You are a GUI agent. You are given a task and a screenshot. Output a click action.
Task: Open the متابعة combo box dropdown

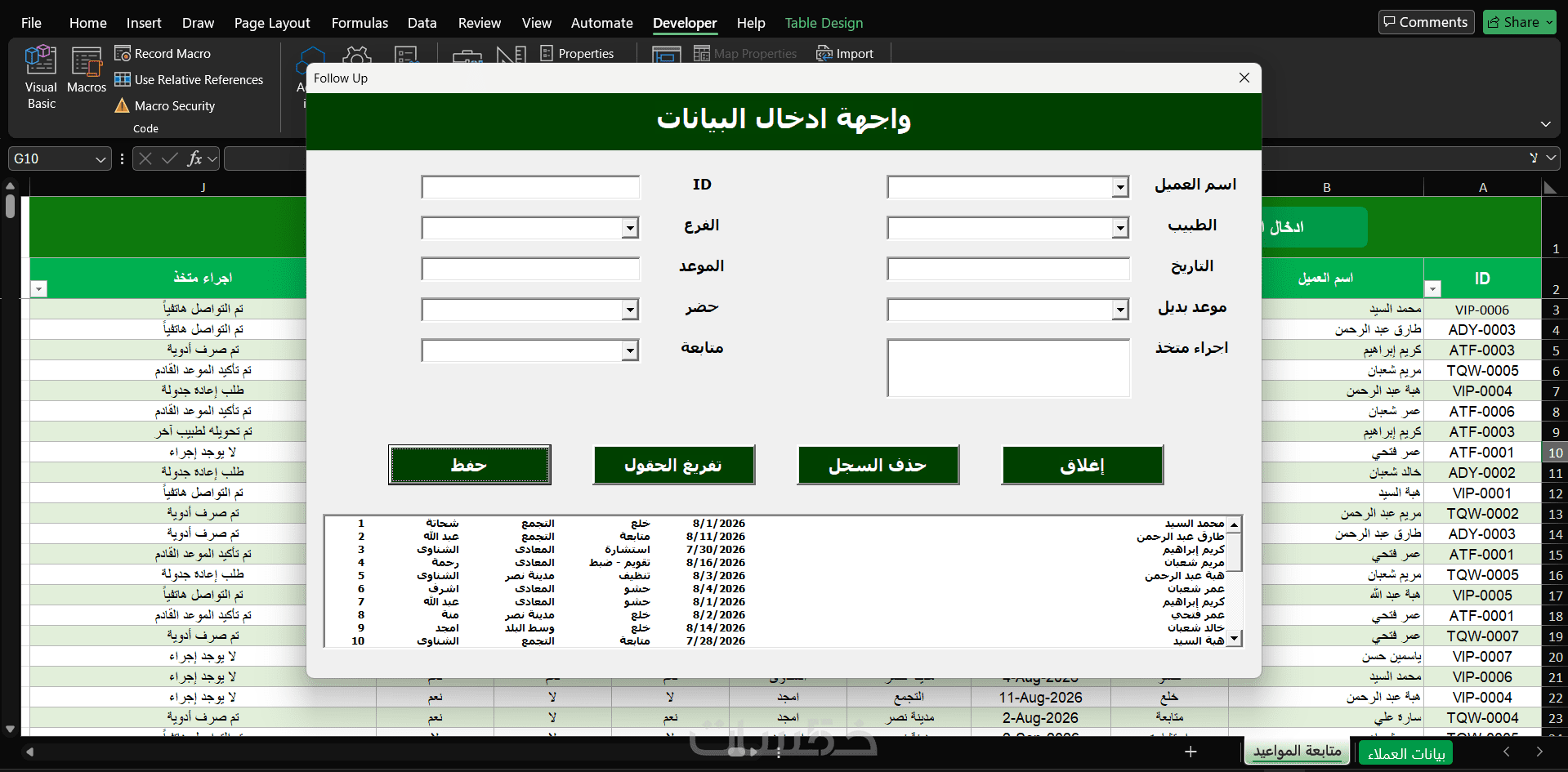(x=630, y=350)
